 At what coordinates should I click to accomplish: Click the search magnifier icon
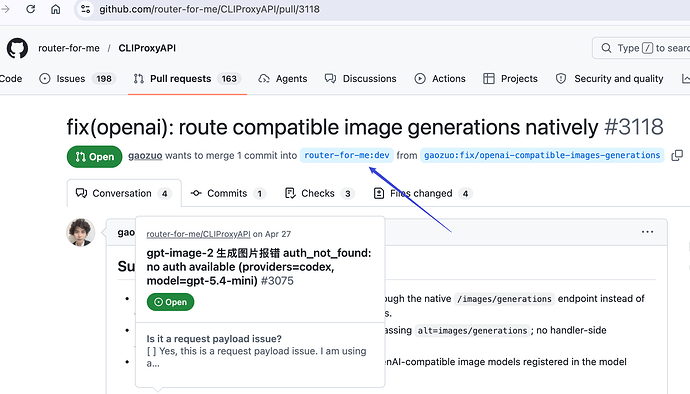(x=606, y=48)
